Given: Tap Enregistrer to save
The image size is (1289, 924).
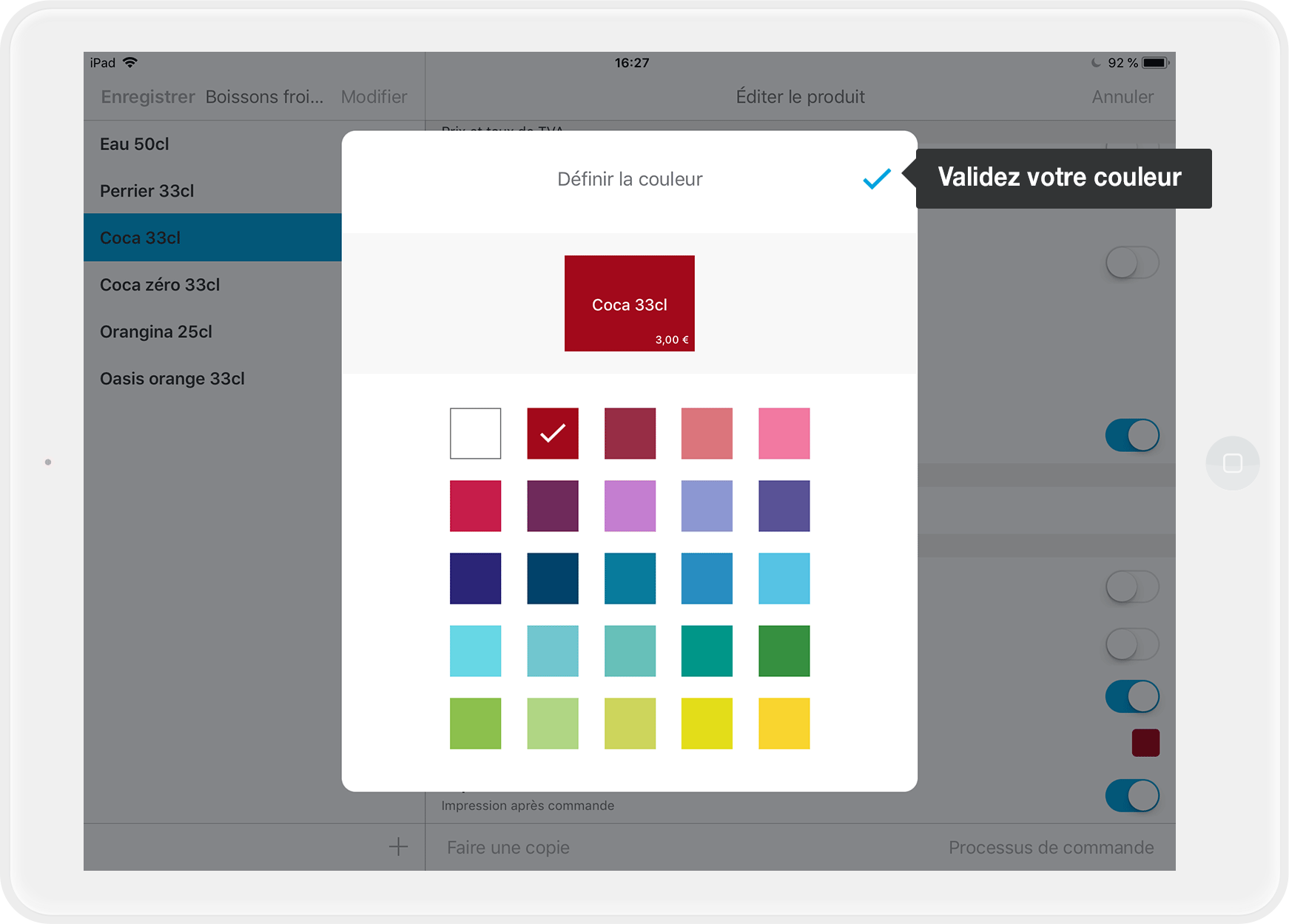Looking at the screenshot, I should coord(148,97).
